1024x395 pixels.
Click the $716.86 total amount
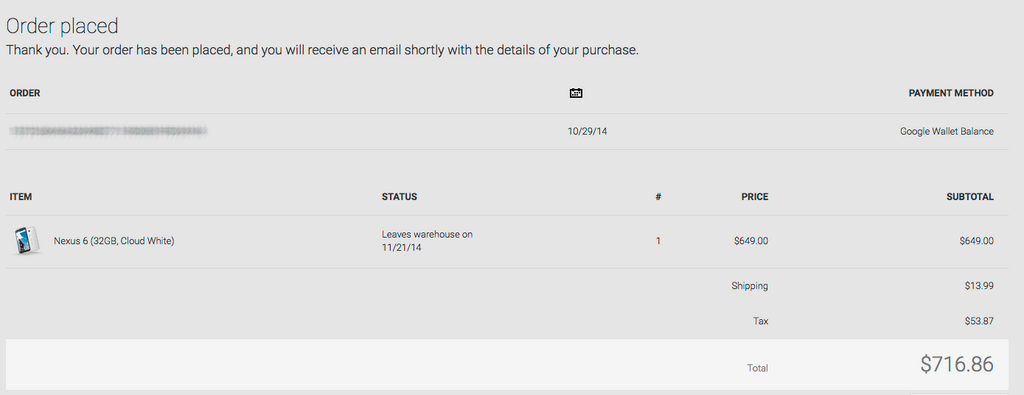[957, 364]
